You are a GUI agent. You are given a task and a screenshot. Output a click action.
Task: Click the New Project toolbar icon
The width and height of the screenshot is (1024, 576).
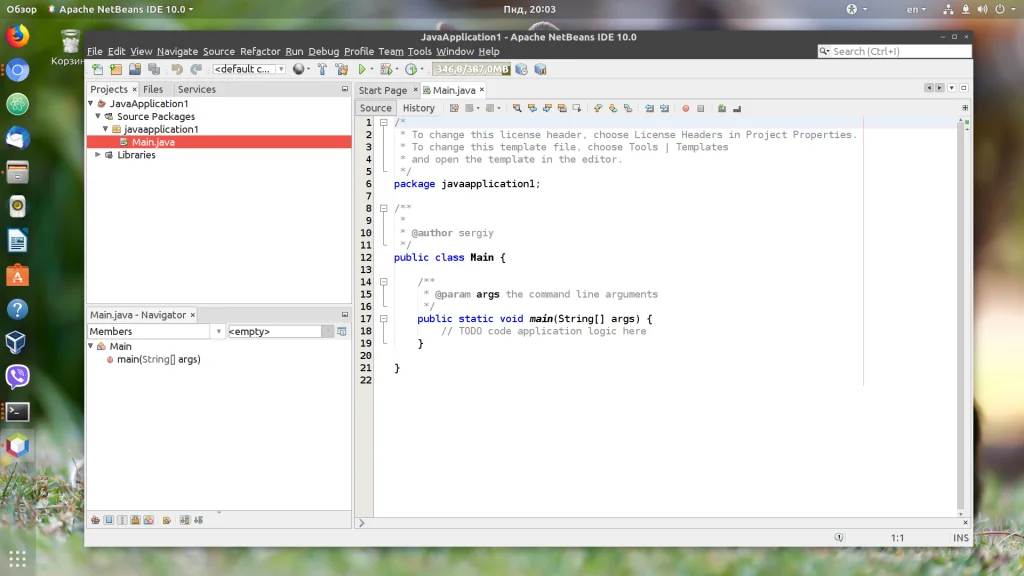(x=116, y=69)
